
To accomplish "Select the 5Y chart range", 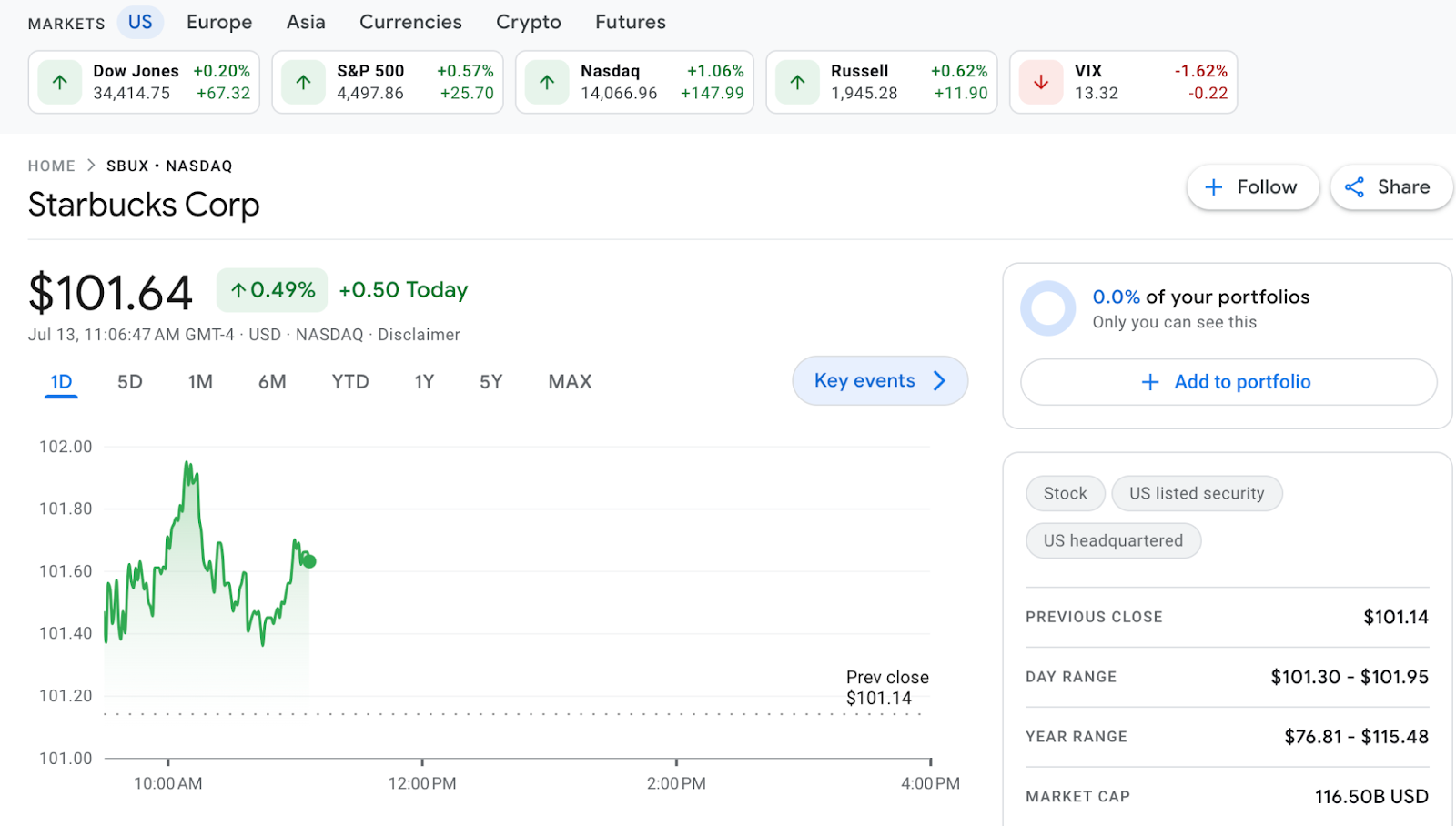I will (491, 382).
